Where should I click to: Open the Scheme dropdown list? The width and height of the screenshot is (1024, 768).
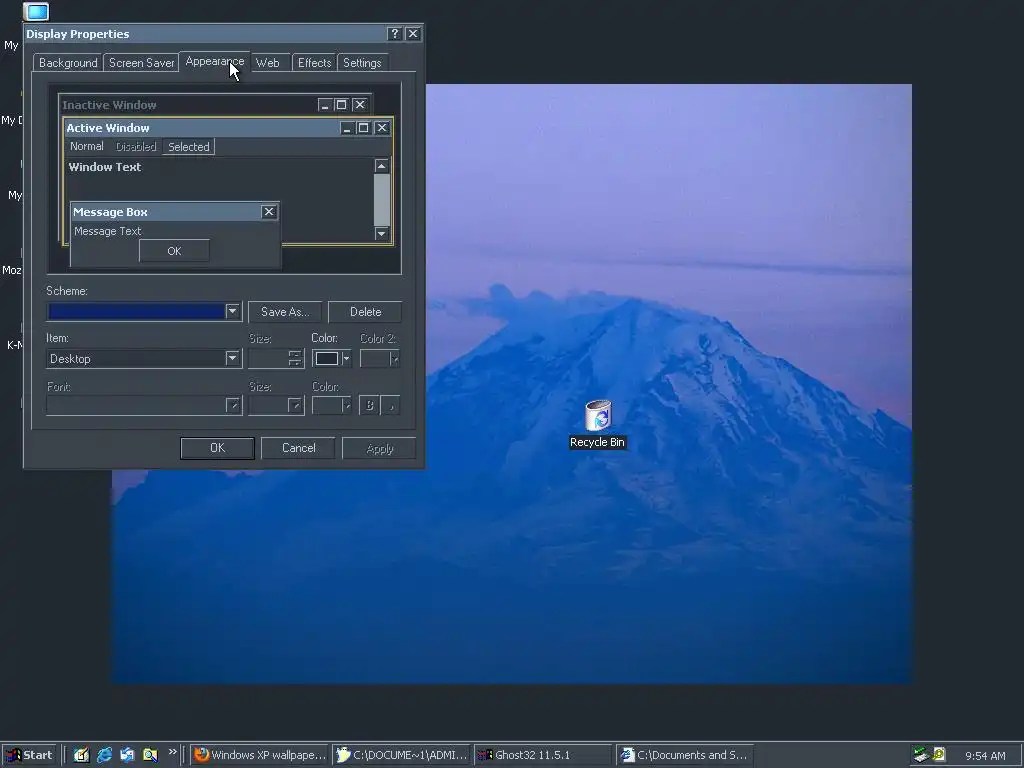(x=232, y=312)
